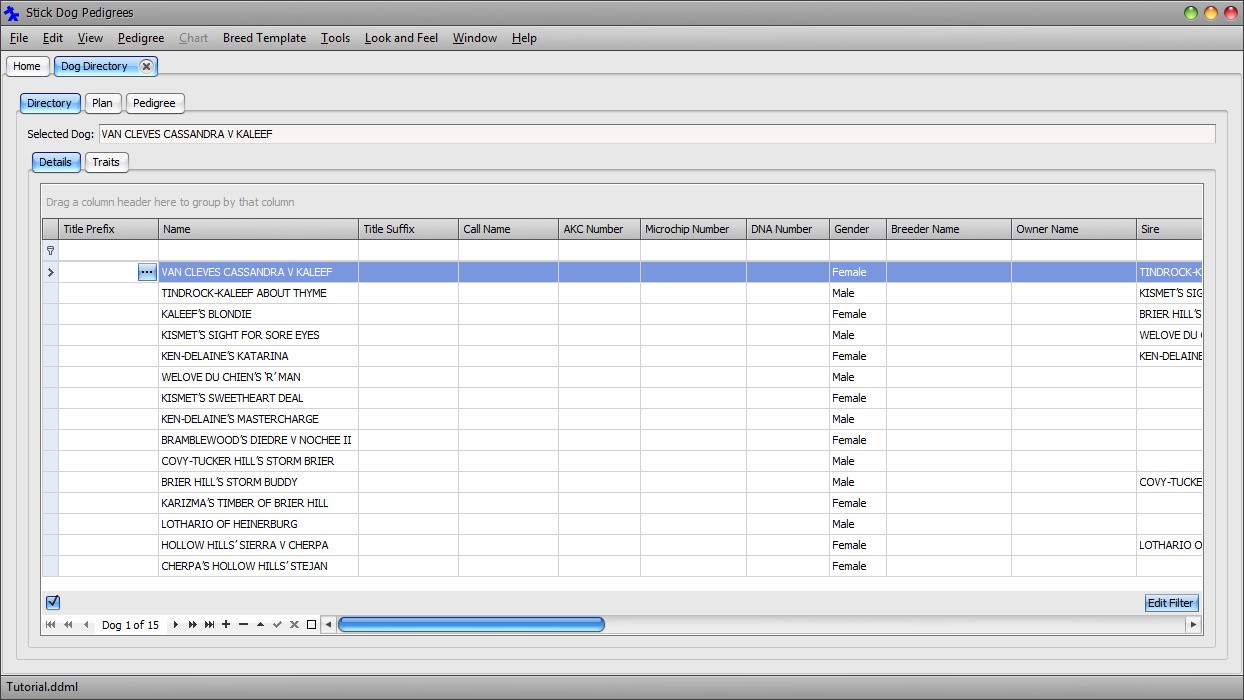Open the Look and Feel menu
Screen dimensions: 1244x700
tap(401, 38)
